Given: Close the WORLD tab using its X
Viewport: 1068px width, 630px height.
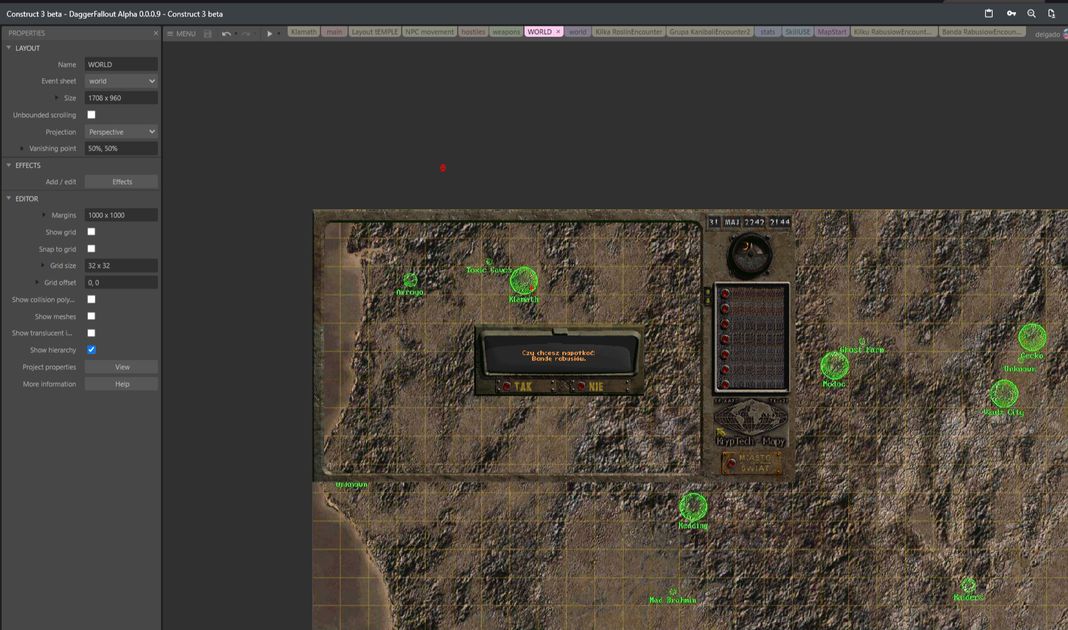Looking at the screenshot, I should tap(558, 32).
